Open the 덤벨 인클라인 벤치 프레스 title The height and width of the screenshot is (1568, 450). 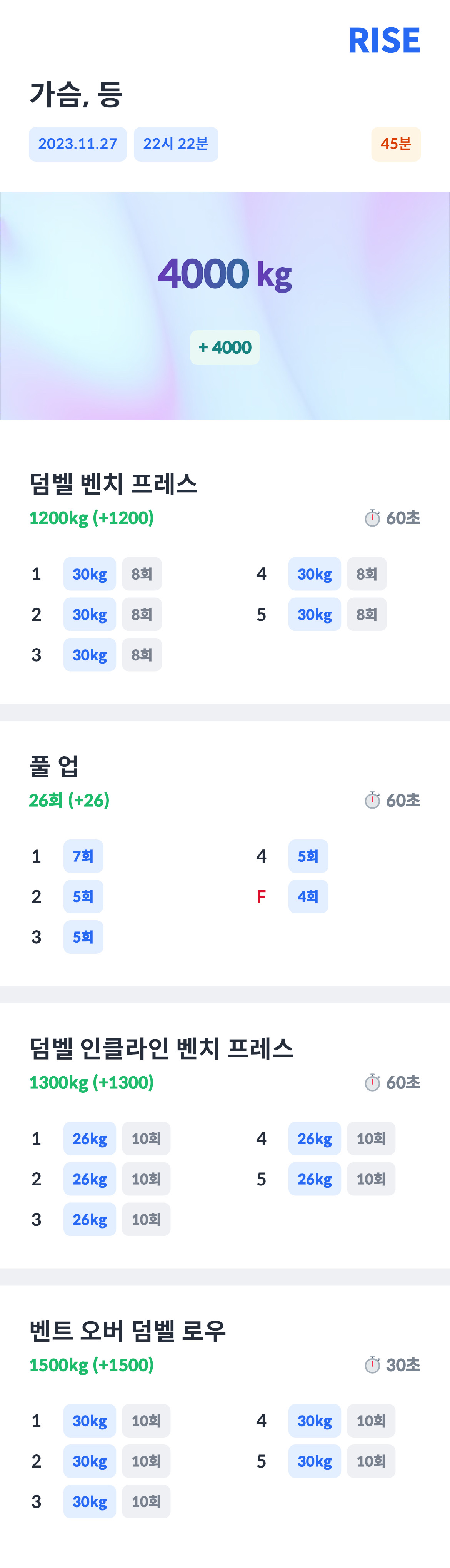click(x=162, y=1048)
